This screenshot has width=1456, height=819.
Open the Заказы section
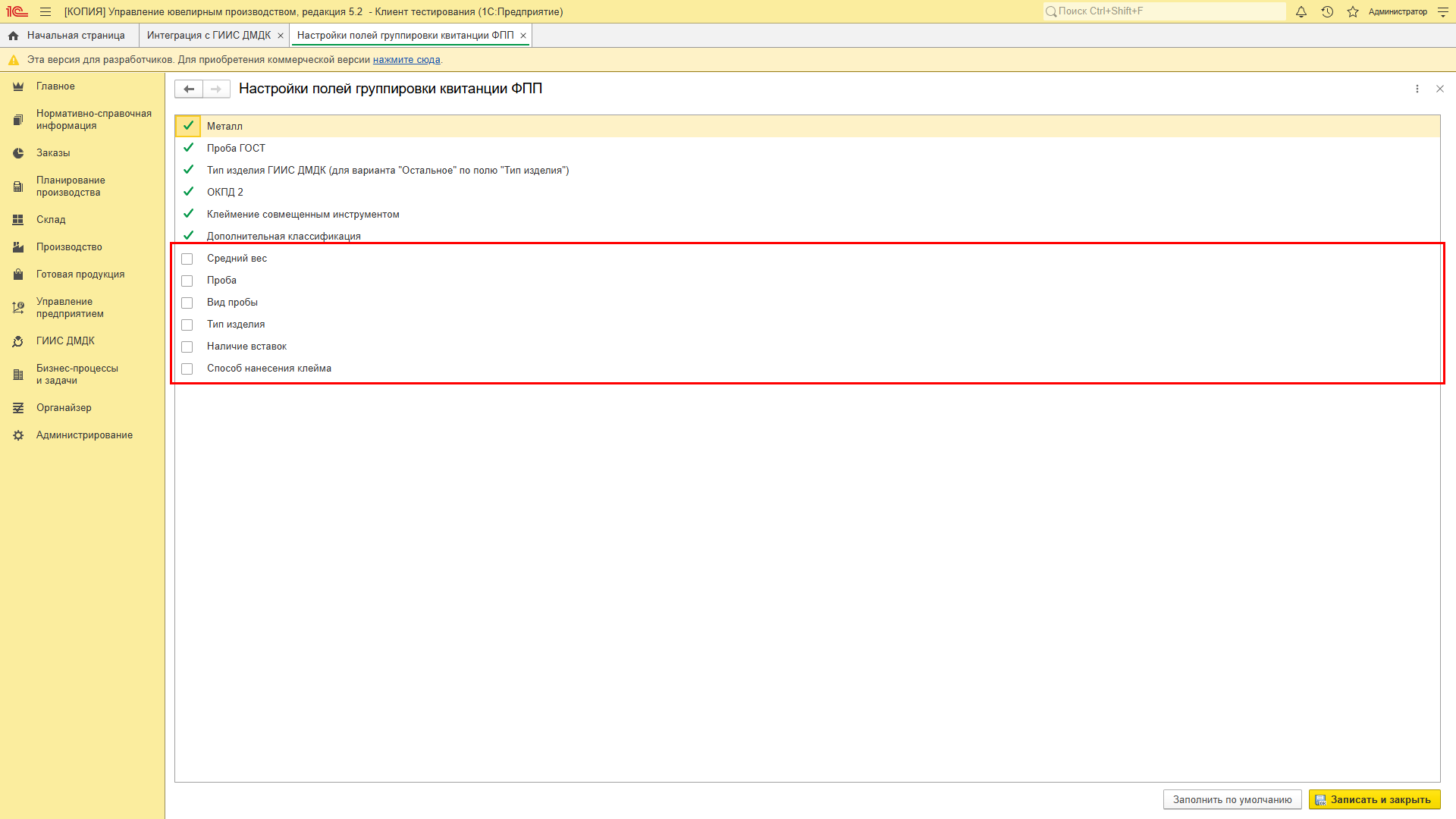pos(53,153)
